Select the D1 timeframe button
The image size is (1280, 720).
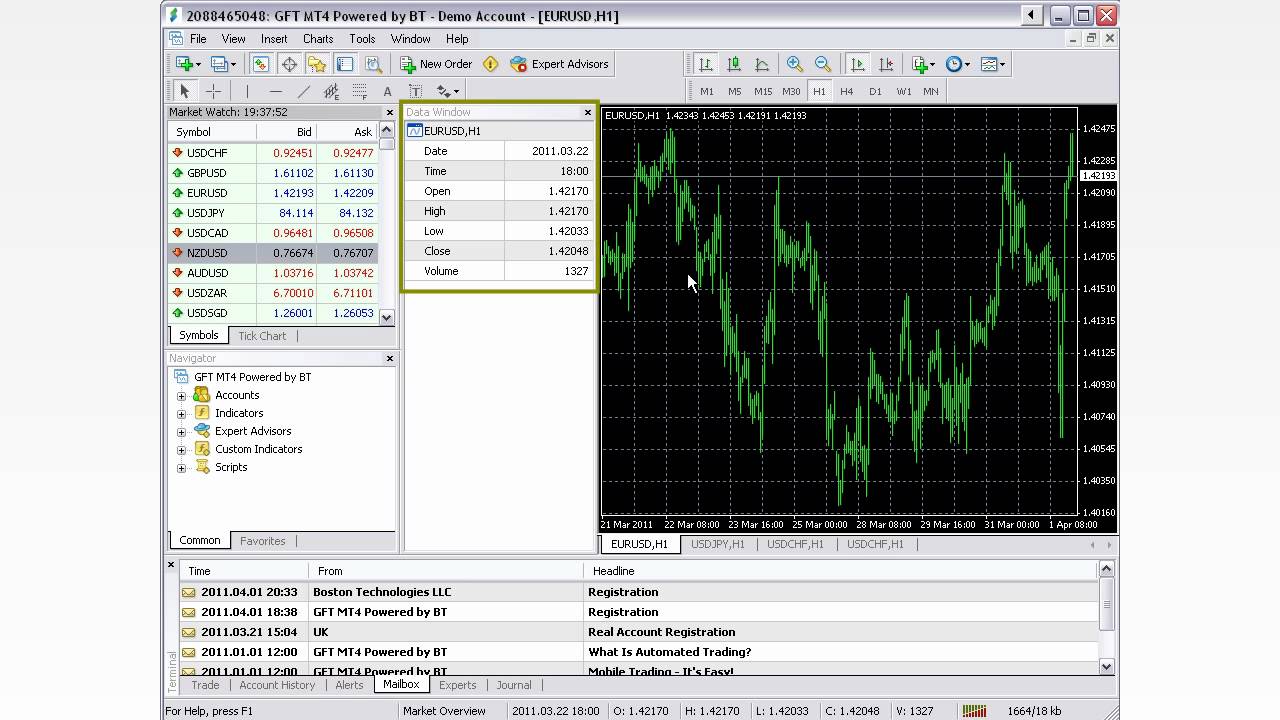pos(875,91)
